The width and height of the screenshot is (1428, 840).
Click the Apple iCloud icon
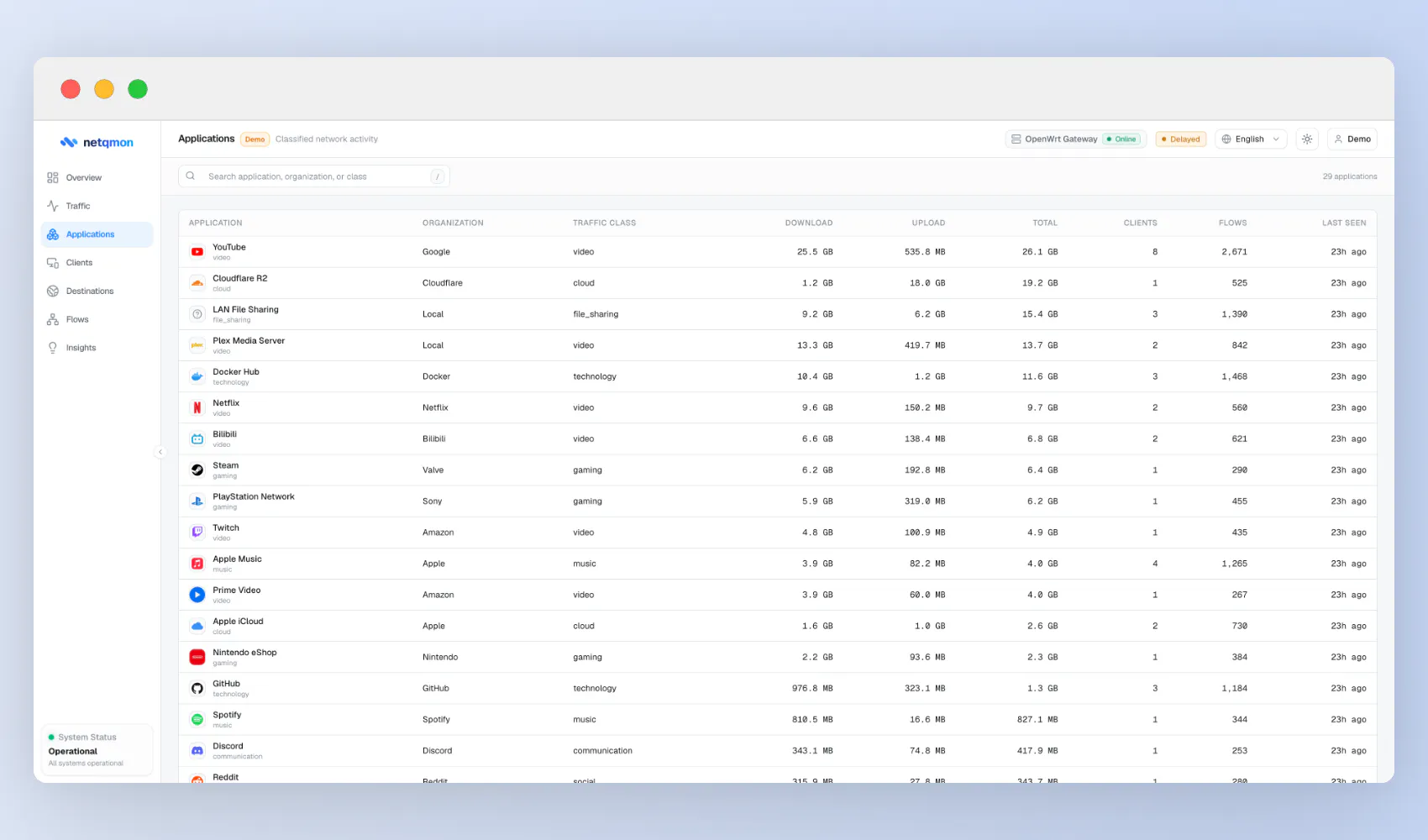click(x=197, y=626)
